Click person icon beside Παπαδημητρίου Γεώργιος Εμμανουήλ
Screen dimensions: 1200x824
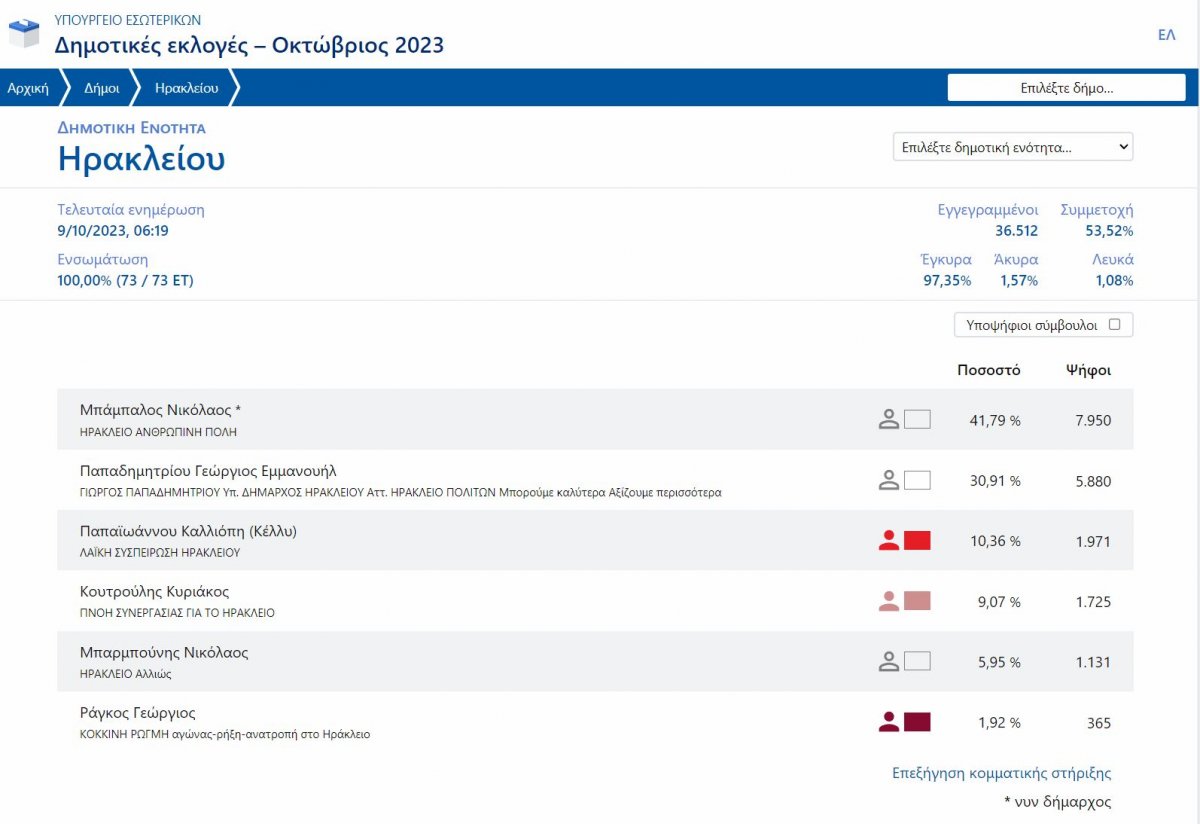(888, 481)
